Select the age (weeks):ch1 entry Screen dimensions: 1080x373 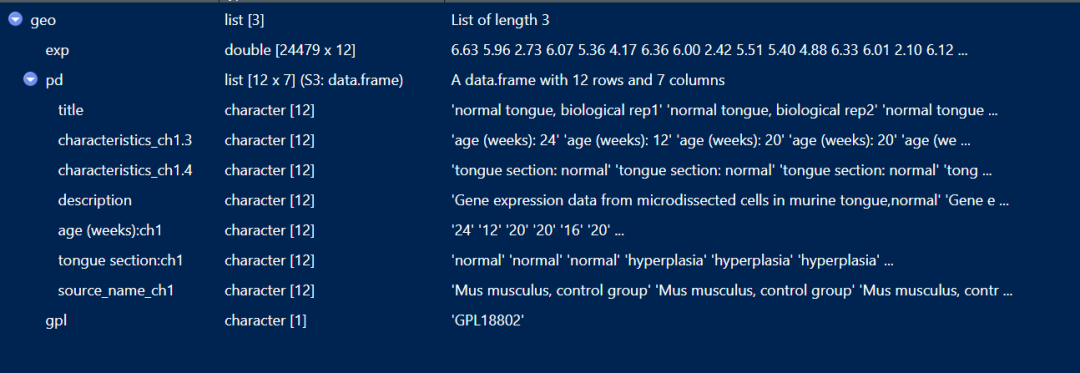click(110, 231)
